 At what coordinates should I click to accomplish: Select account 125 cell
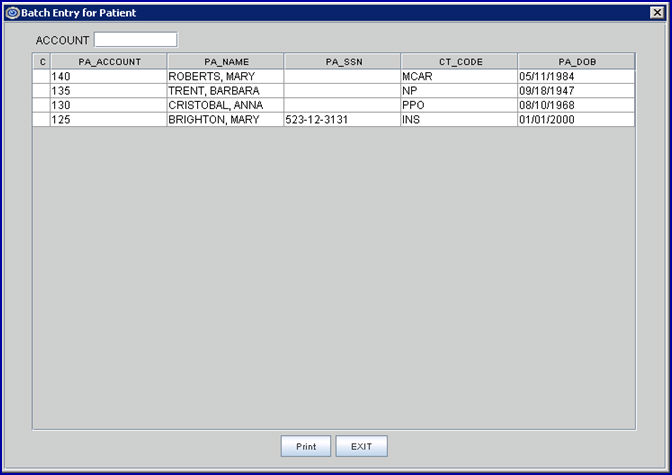(x=109, y=120)
